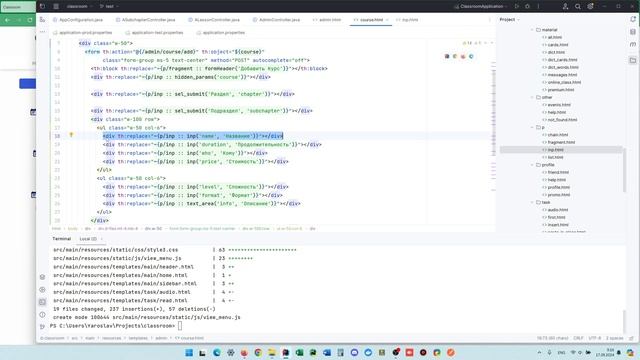Change the 2 spaces indent setting
This screenshot has width=640, height=360.
pyautogui.click(x=614, y=338)
